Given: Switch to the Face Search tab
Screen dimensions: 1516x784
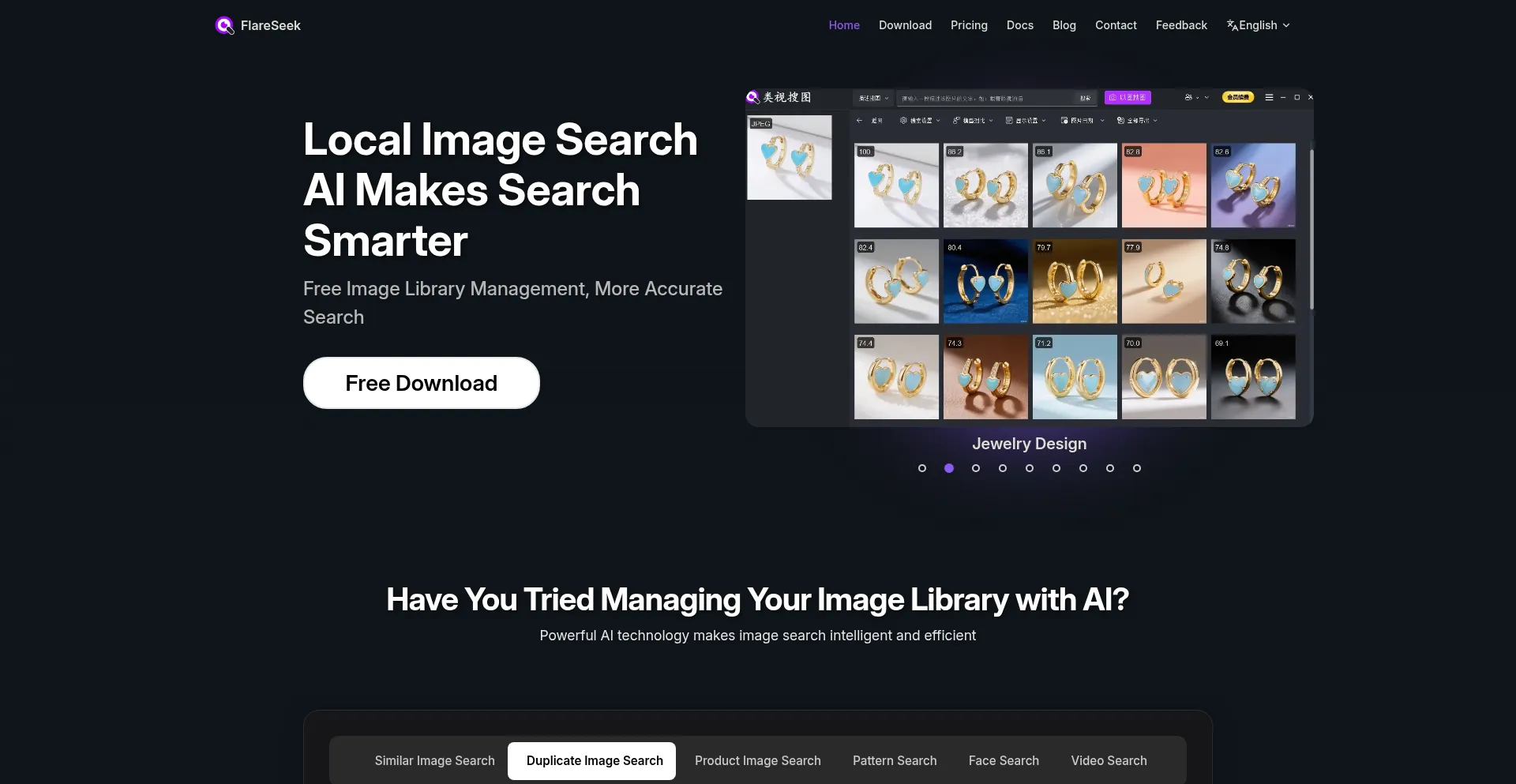Looking at the screenshot, I should coord(1004,761).
